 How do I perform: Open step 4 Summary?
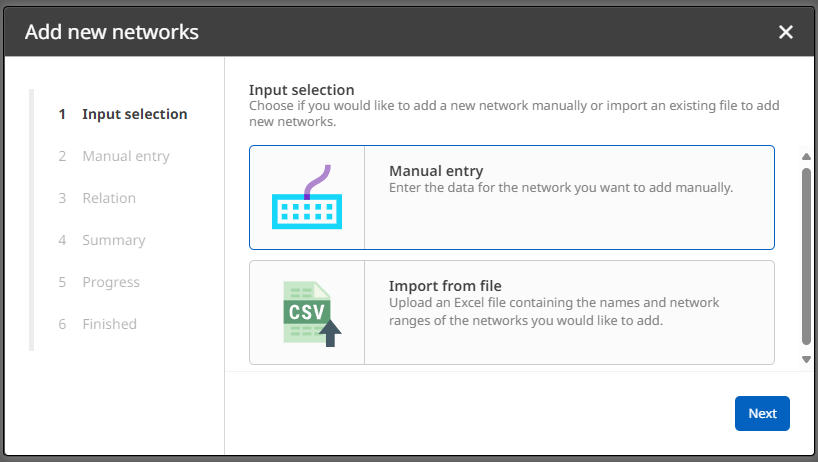click(113, 240)
